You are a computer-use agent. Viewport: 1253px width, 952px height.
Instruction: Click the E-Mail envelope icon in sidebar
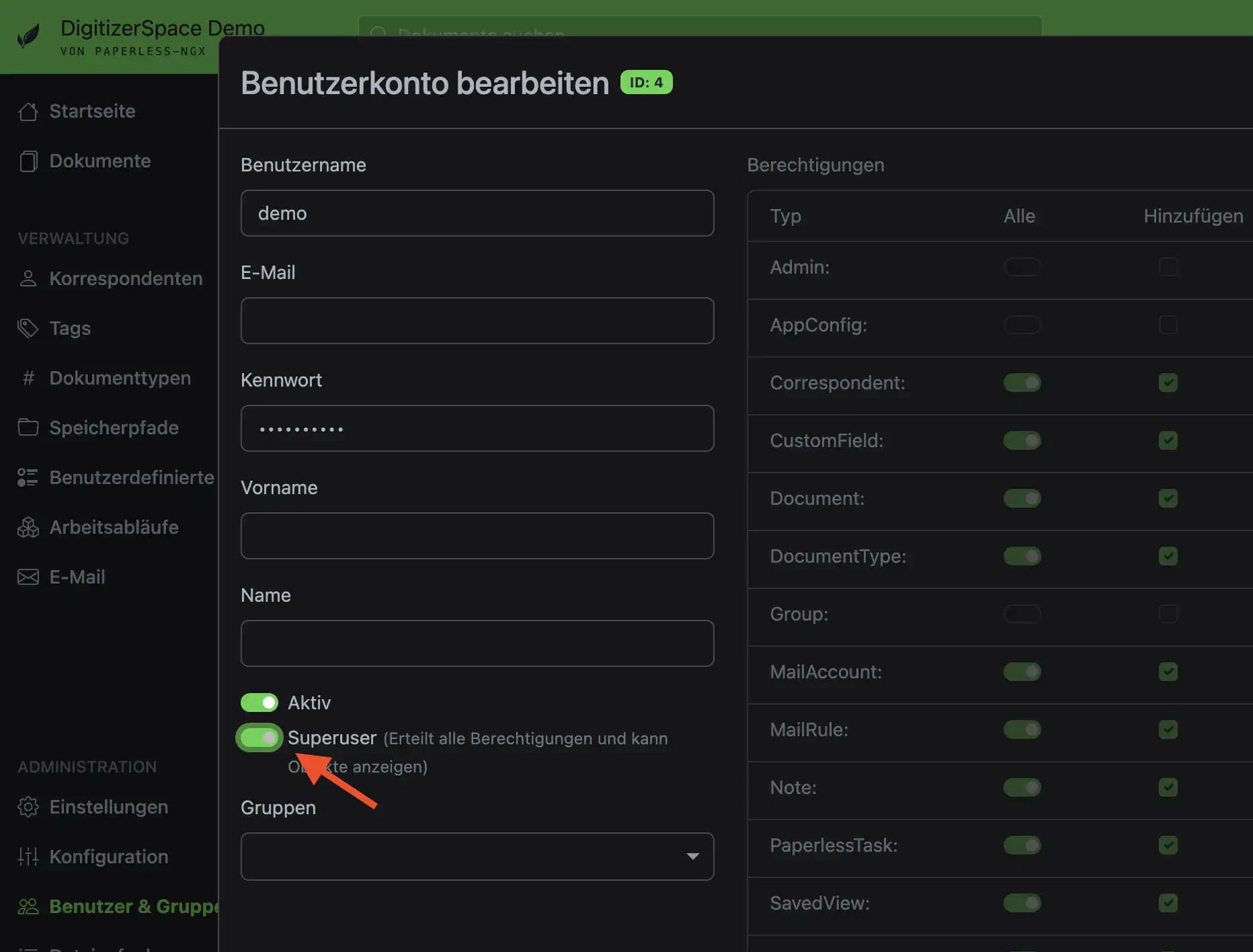point(28,577)
